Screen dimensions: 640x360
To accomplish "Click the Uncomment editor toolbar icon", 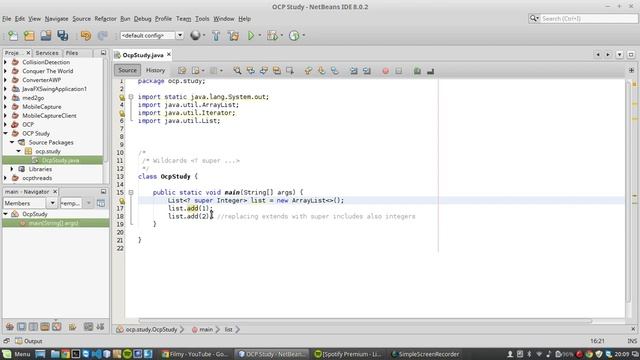I will (x=430, y=71).
